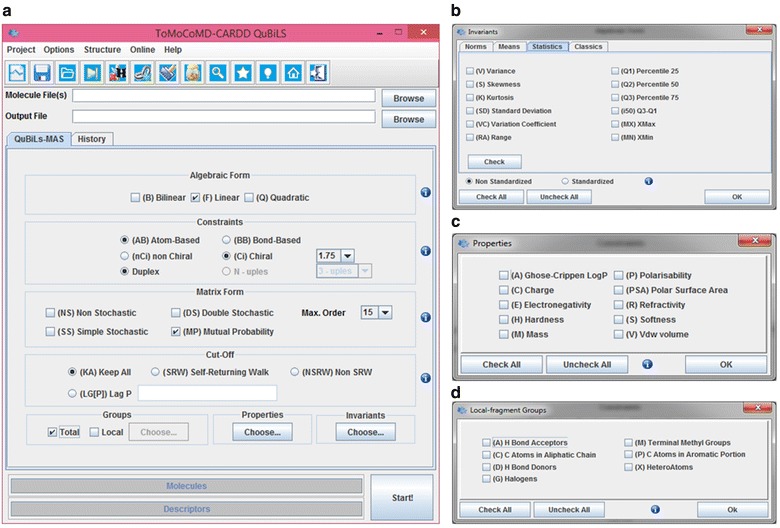780x528 pixels.
Task: Switch to the History tab
Action: (x=92, y=139)
